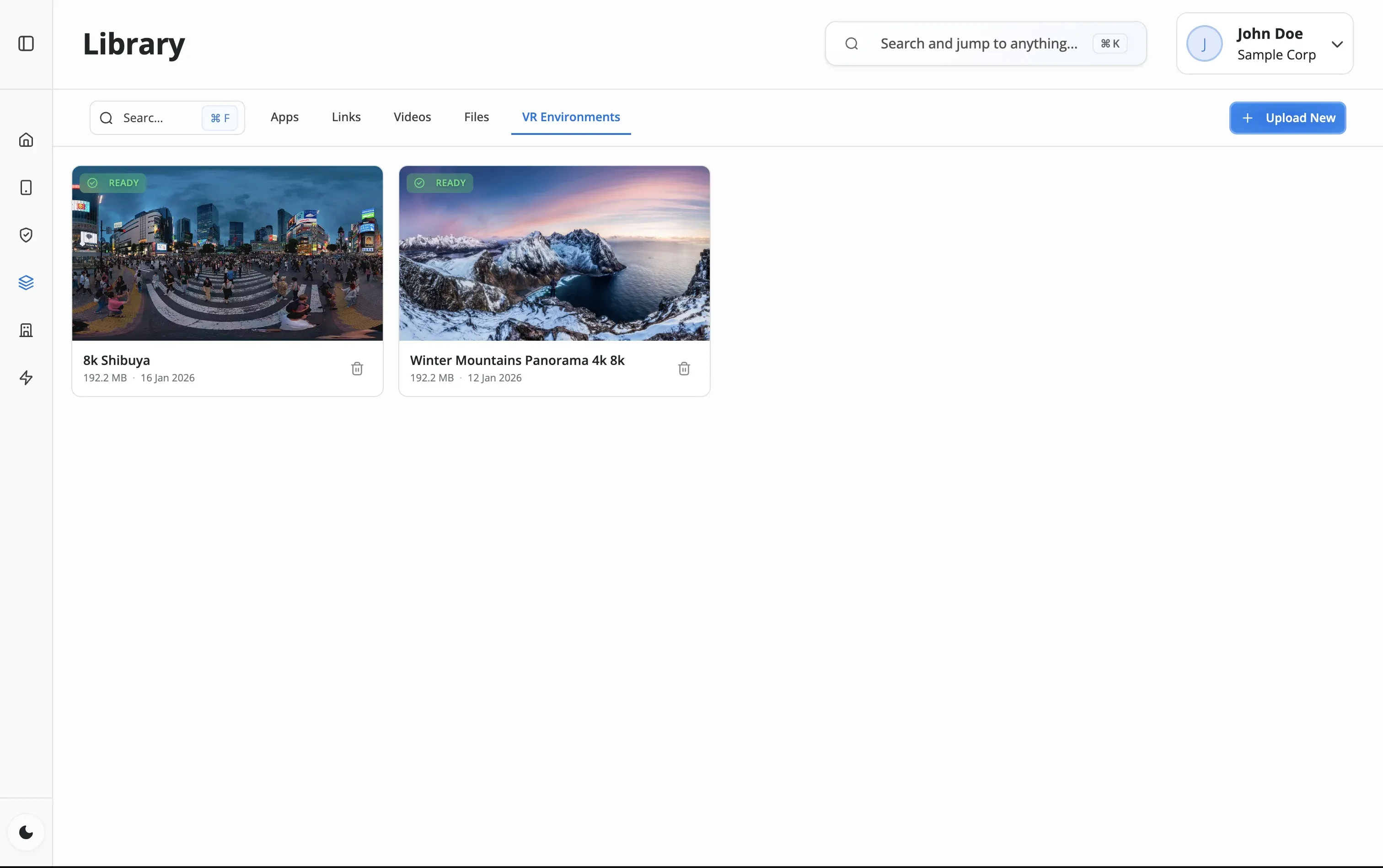Screen dimensions: 1383x868
Task: Open the lightning bolt sidebar icon
Action: pyautogui.click(x=26, y=378)
